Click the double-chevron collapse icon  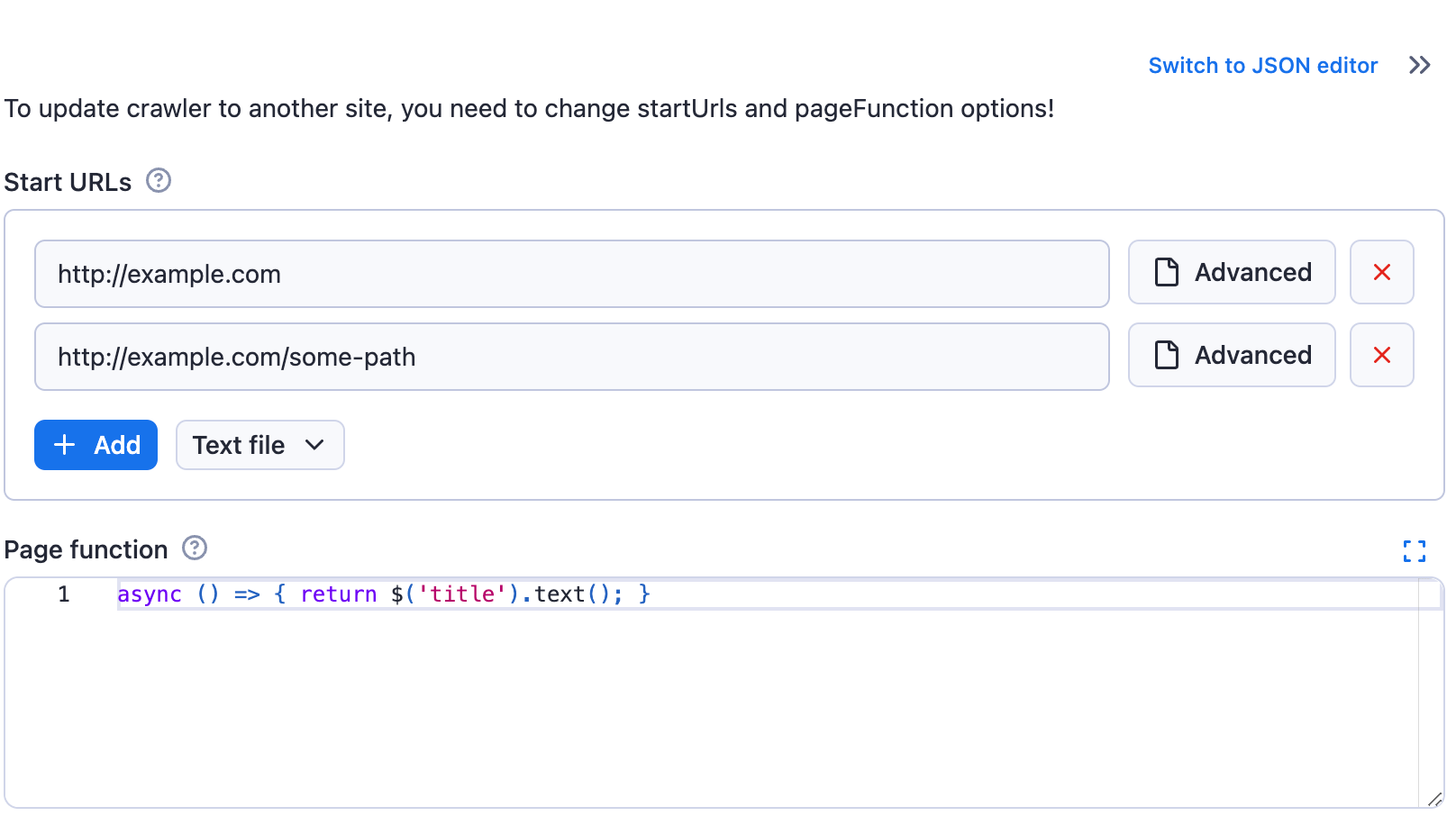(1420, 65)
